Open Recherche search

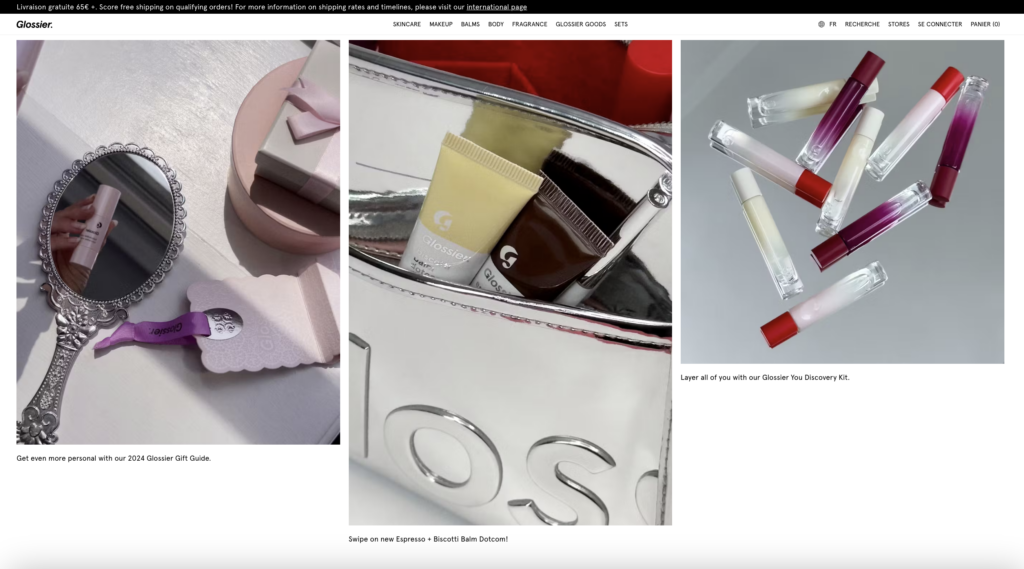pos(862,24)
